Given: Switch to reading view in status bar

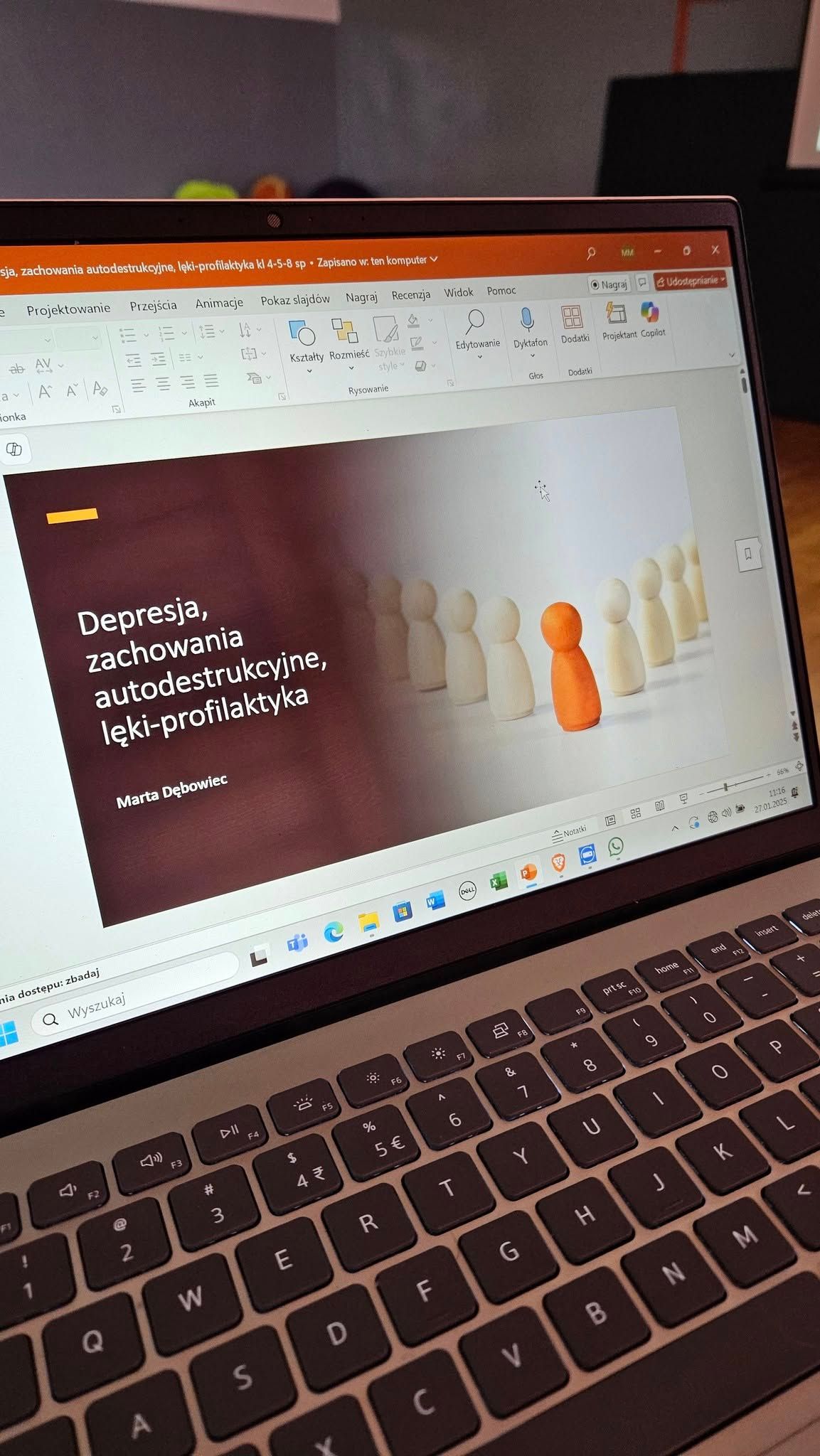Looking at the screenshot, I should pos(659,806).
